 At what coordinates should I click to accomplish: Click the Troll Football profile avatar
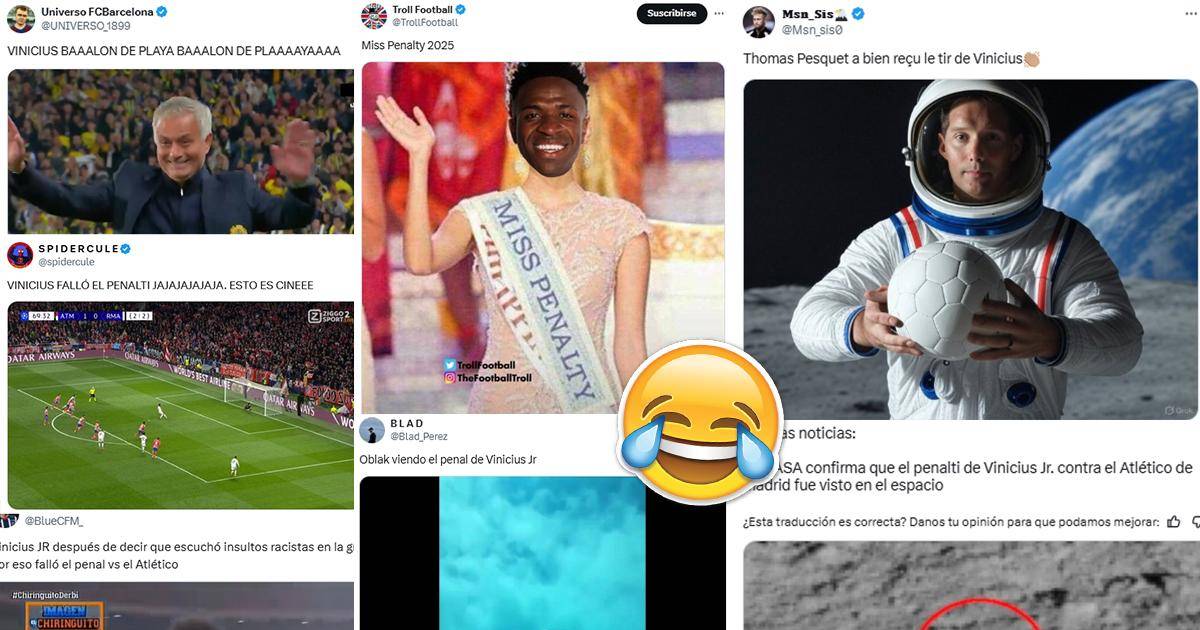tap(374, 16)
